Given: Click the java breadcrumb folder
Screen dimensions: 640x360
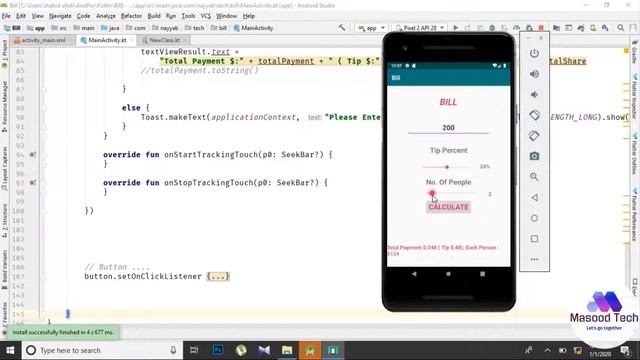Looking at the screenshot, I should tap(110, 28).
